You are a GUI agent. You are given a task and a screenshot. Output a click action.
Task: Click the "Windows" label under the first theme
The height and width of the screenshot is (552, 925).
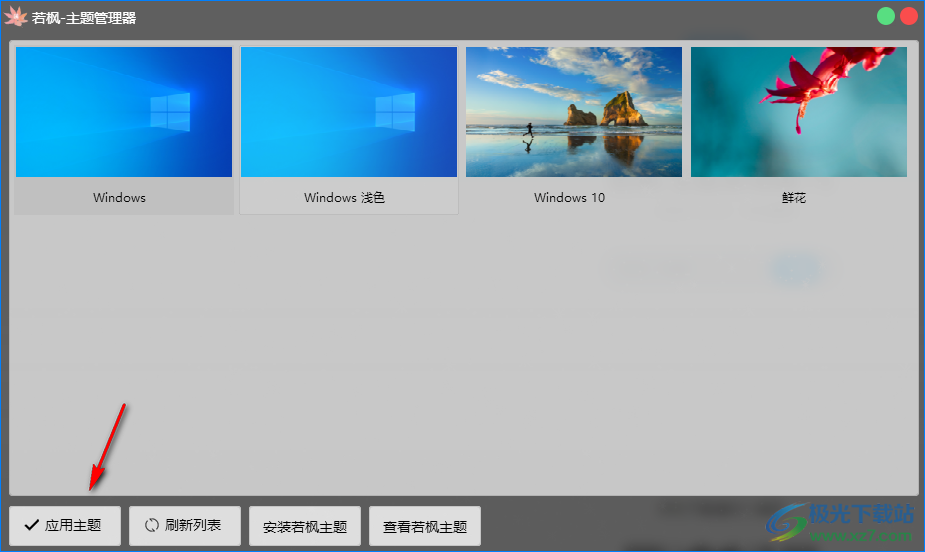[x=119, y=198]
